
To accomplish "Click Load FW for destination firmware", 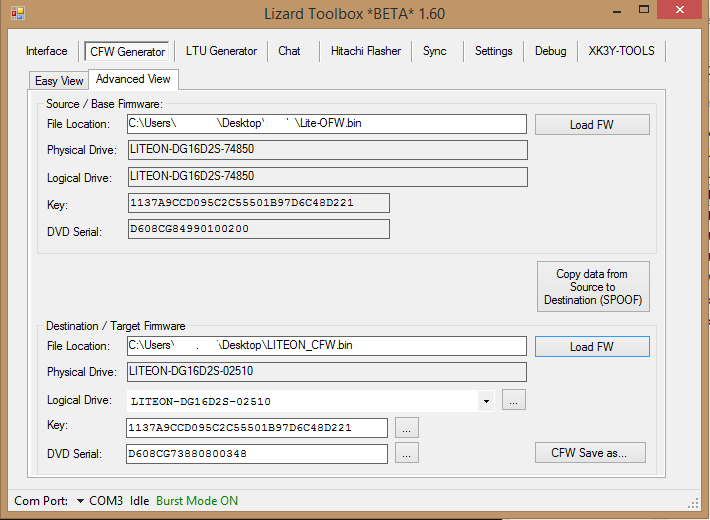I will [x=592, y=347].
